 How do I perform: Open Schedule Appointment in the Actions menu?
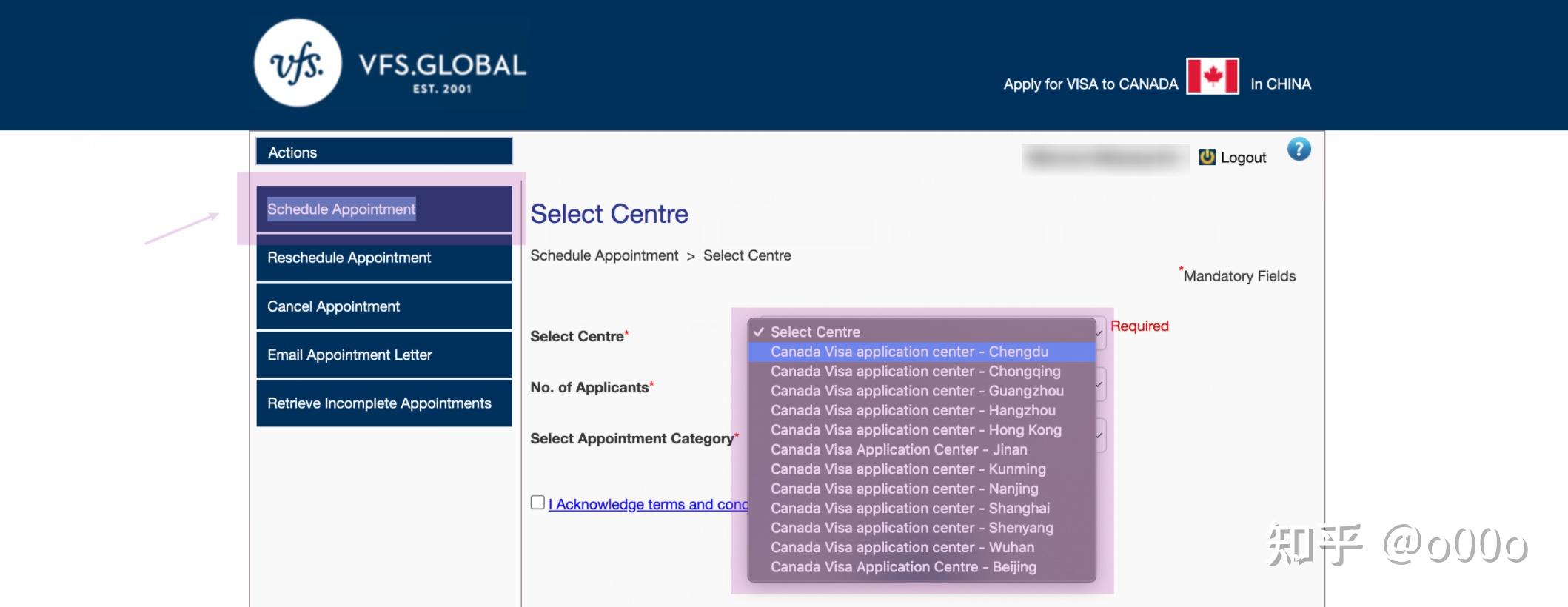[384, 209]
